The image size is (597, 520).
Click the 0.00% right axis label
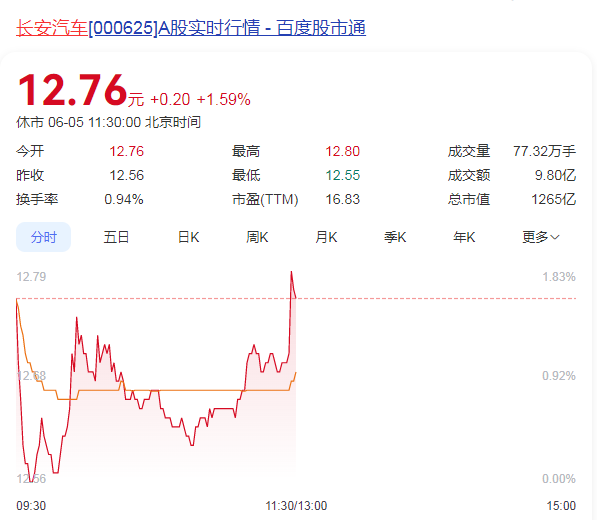[x=559, y=479]
